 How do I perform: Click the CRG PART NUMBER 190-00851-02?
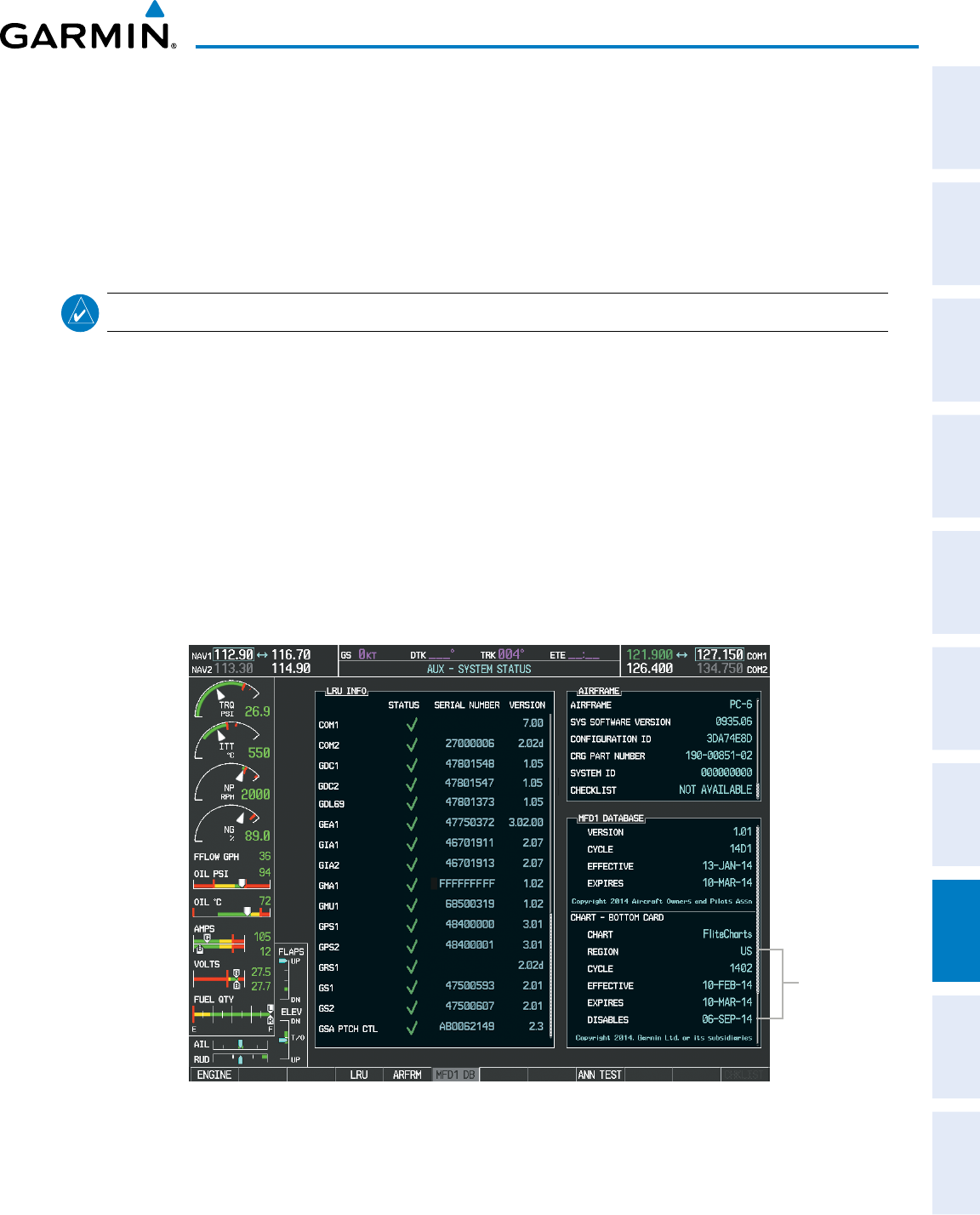[x=719, y=756]
